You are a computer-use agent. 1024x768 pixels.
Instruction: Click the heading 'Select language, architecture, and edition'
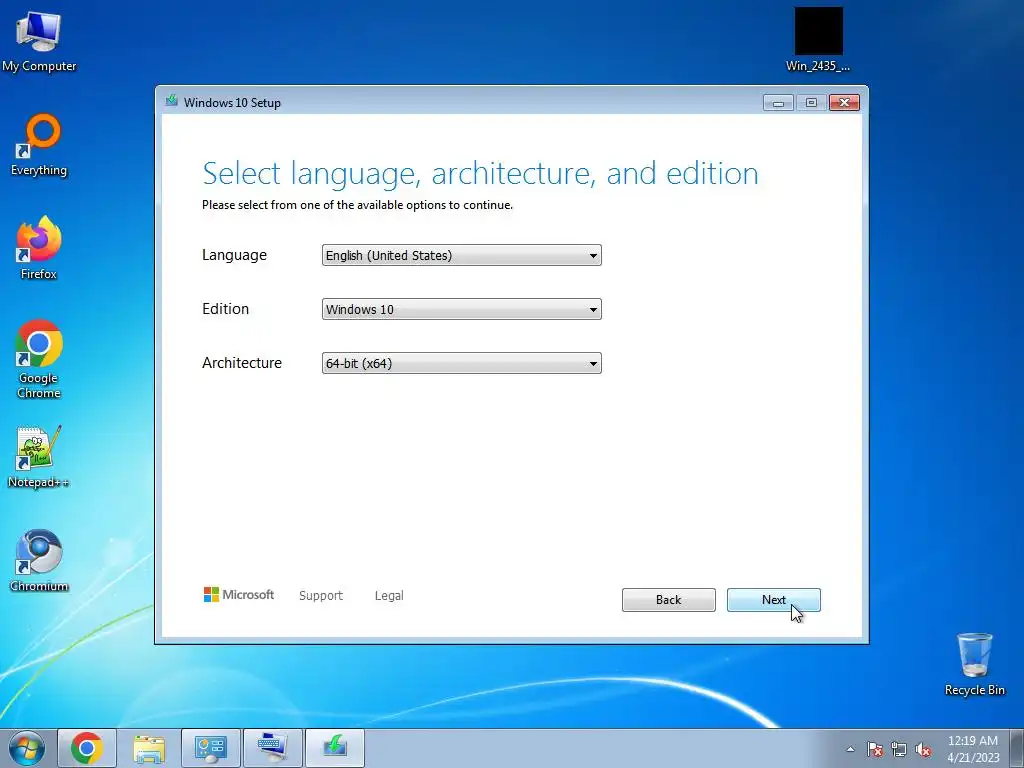point(481,174)
